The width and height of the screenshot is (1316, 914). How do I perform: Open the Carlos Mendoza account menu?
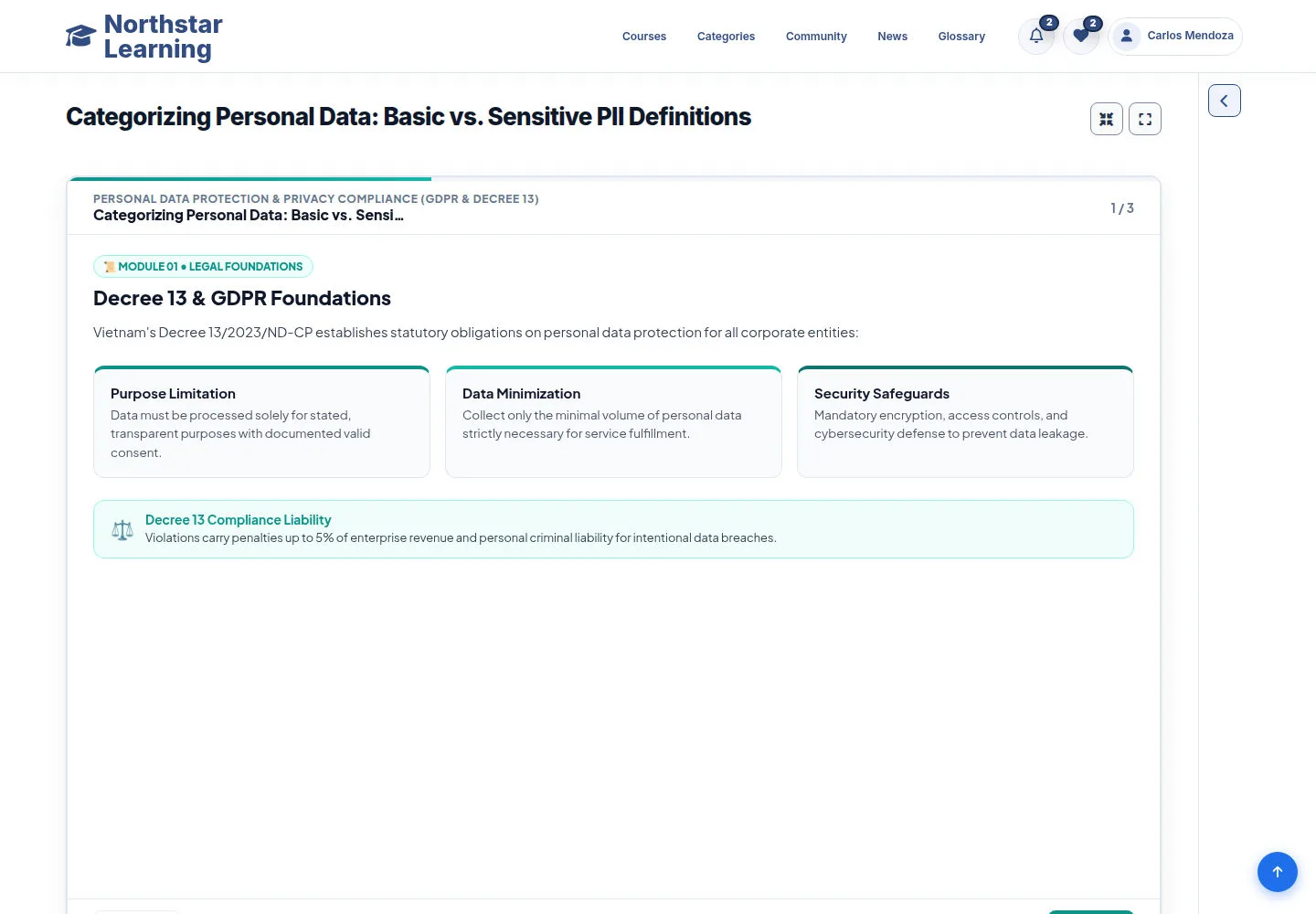point(1175,37)
